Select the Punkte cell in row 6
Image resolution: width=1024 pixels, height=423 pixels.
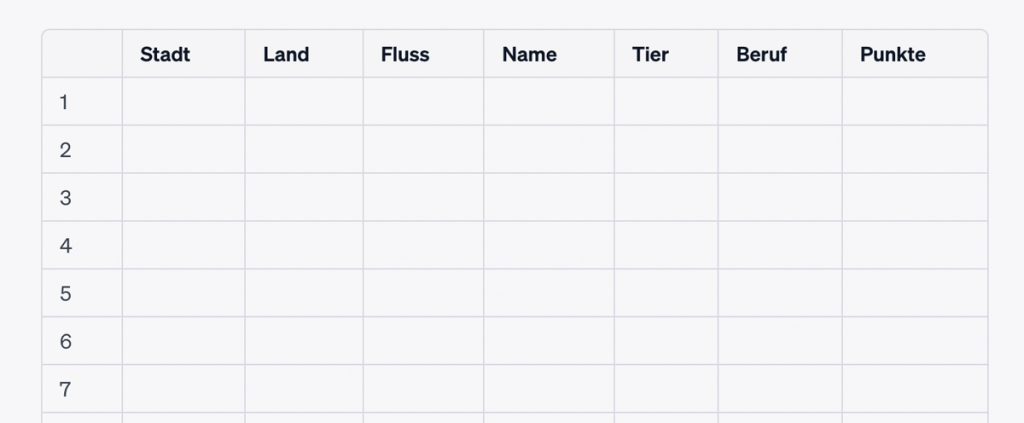(914, 341)
